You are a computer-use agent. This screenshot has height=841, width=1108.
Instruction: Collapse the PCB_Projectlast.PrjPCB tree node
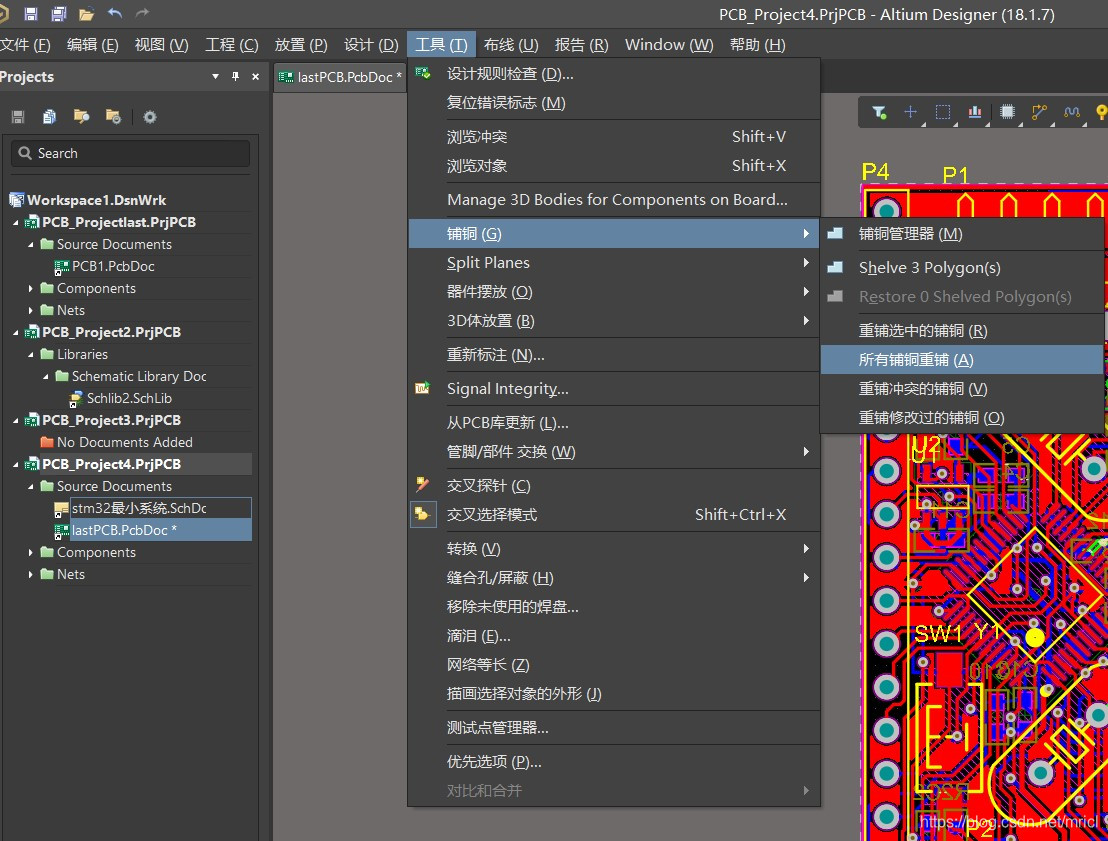16,223
